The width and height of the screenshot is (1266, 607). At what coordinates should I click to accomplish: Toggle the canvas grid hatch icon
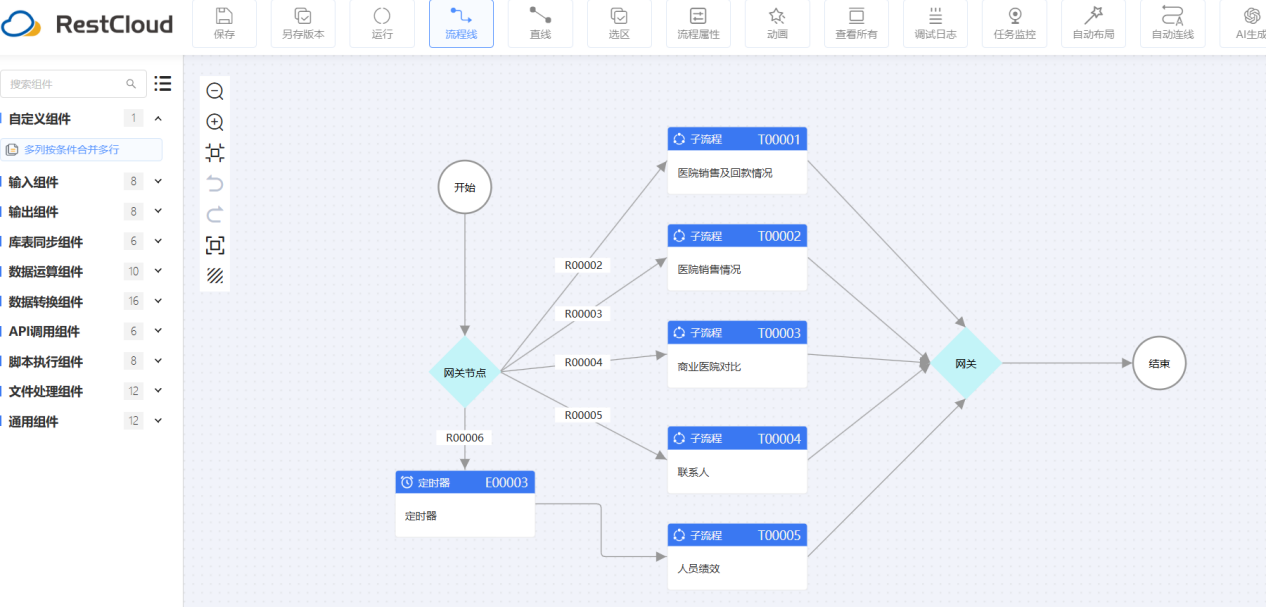(215, 275)
